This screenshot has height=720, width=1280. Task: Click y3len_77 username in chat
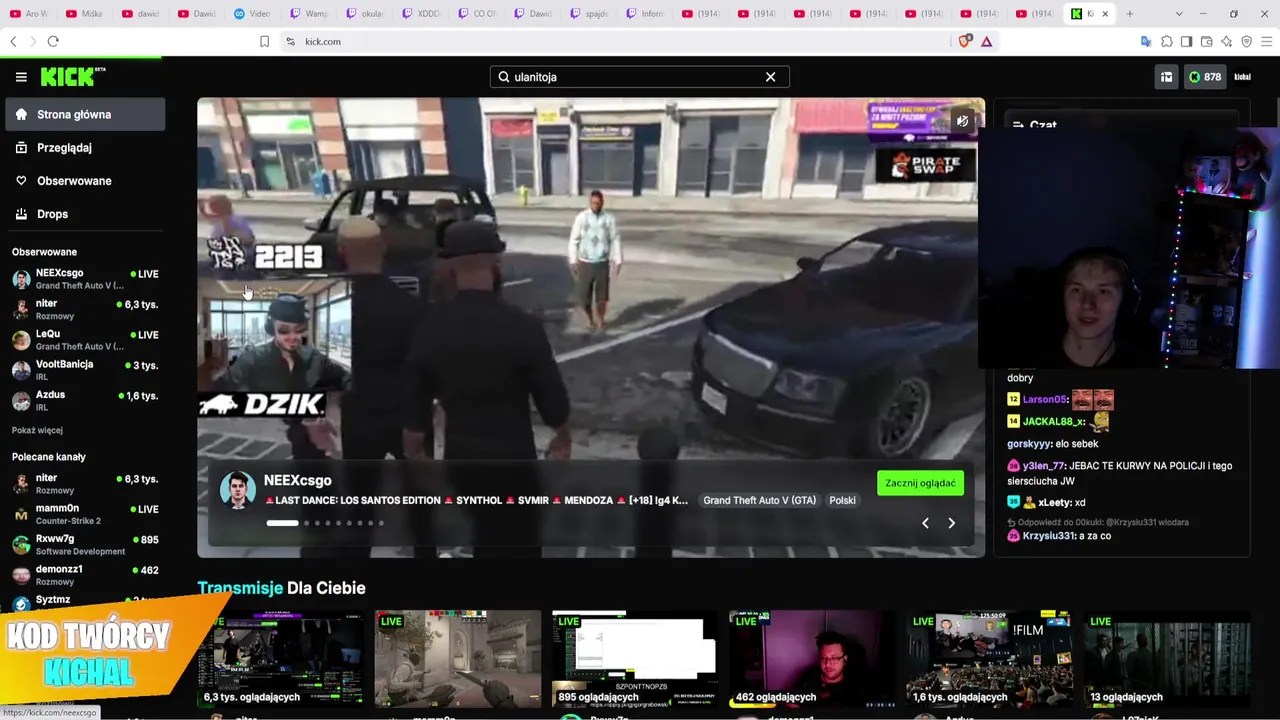pyautogui.click(x=1044, y=466)
